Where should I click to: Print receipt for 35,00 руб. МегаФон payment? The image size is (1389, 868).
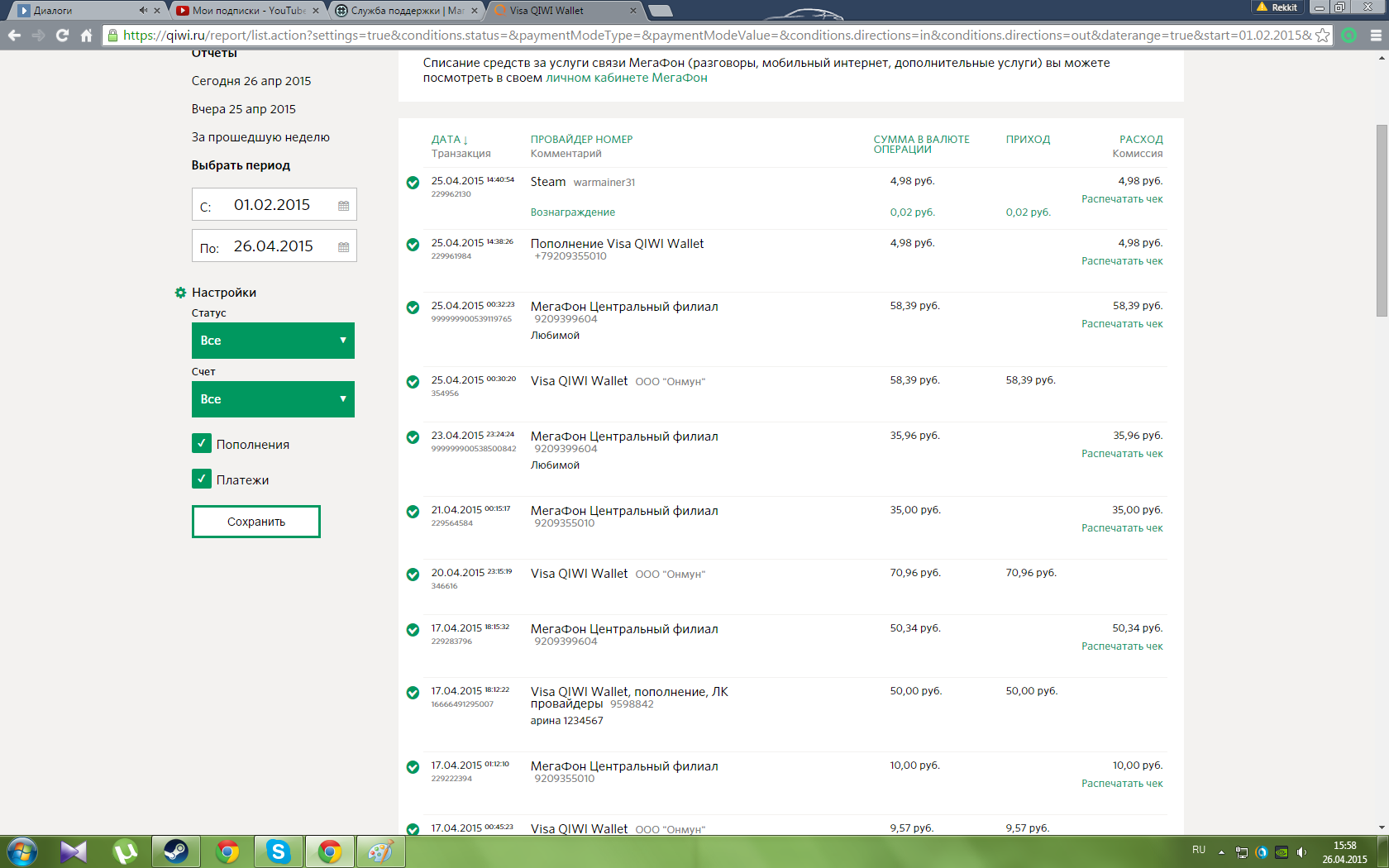(x=1122, y=528)
